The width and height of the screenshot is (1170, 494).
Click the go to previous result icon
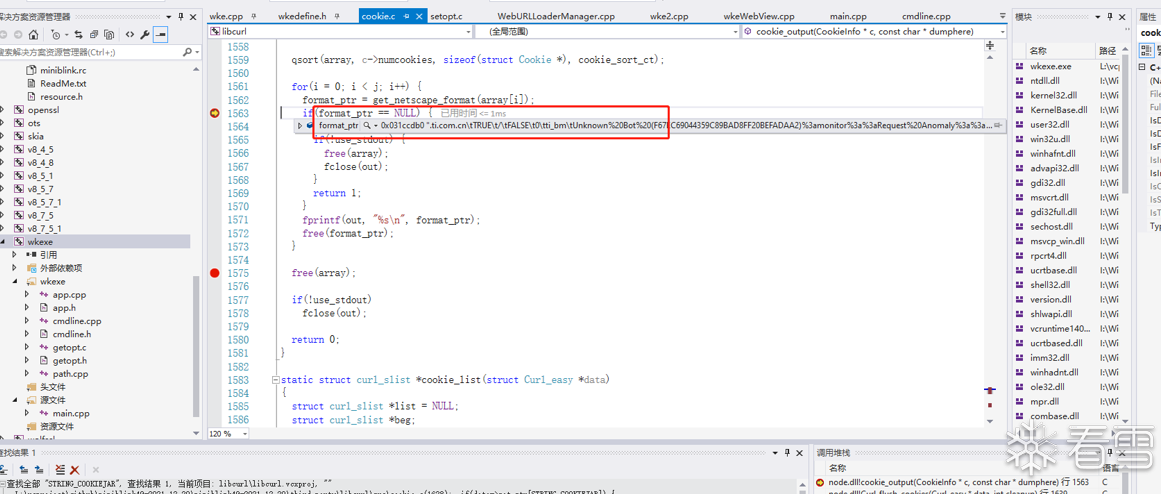tap(24, 469)
